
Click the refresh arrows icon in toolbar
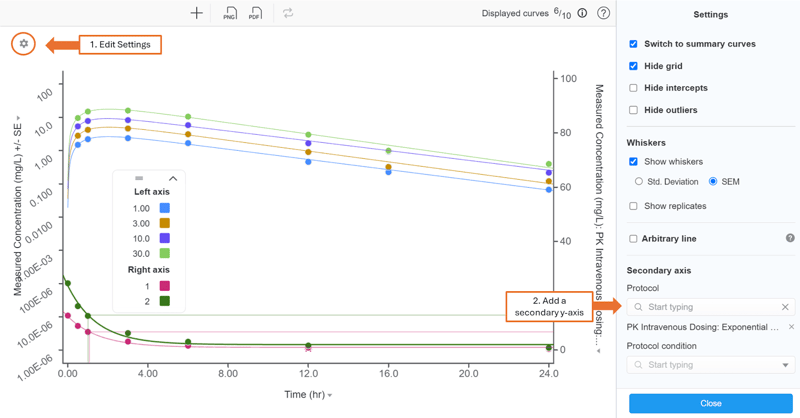pyautogui.click(x=288, y=13)
